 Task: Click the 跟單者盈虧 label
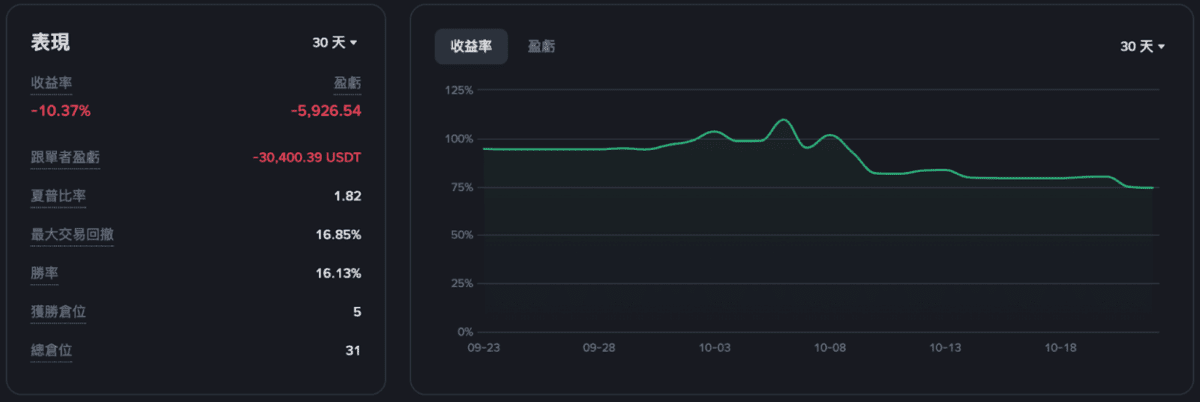point(65,157)
